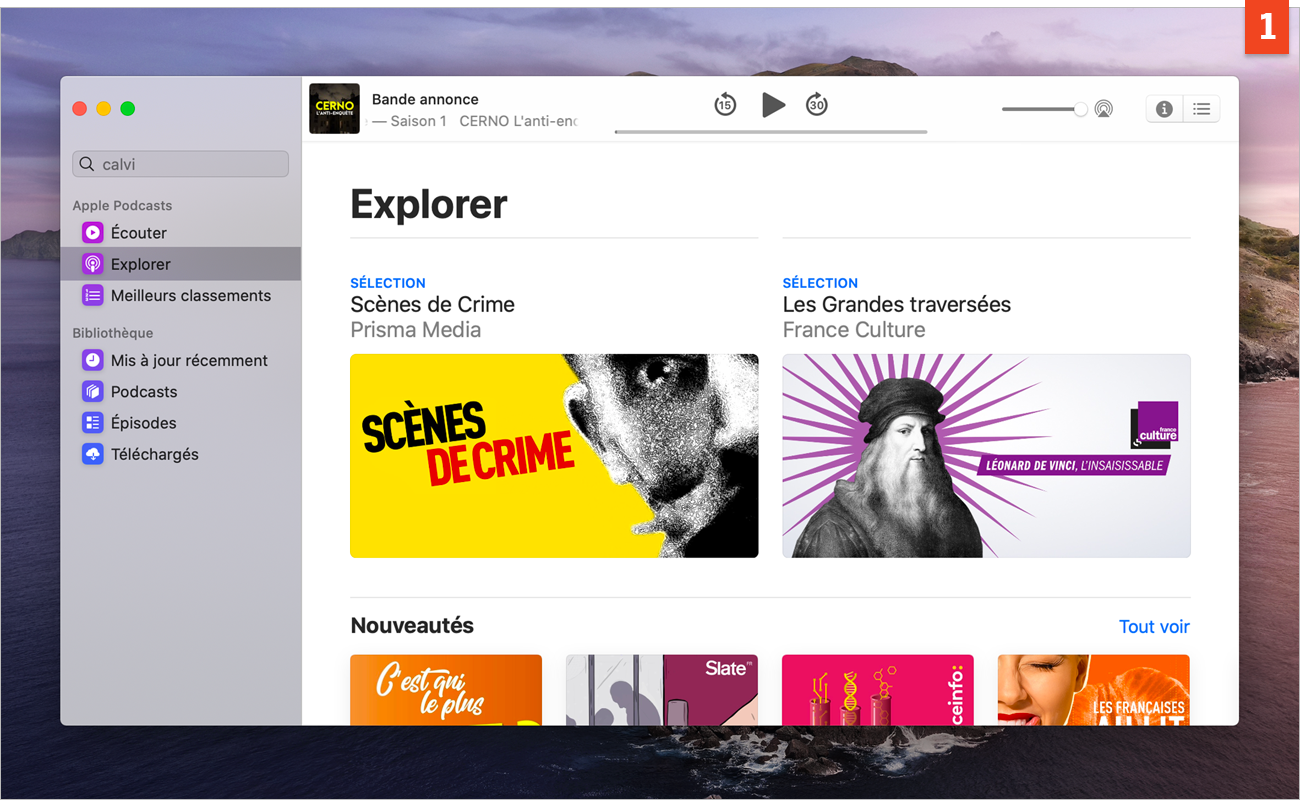Open the AirPlay output icon
This screenshot has height=800, width=1300.
[x=1104, y=109]
